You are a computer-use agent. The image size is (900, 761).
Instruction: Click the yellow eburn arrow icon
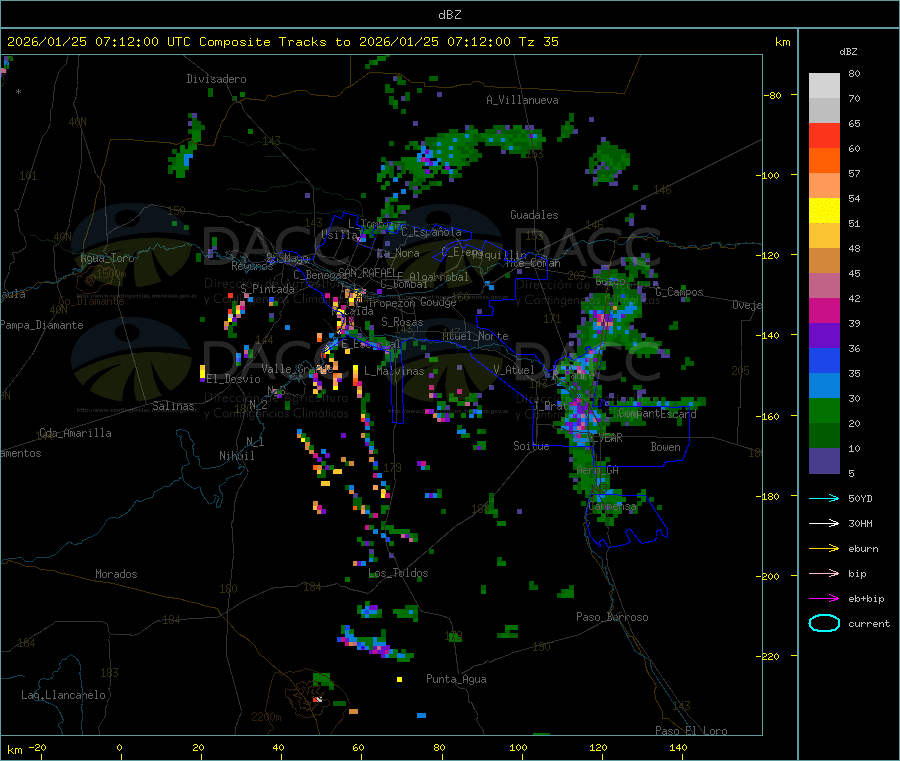(x=824, y=548)
